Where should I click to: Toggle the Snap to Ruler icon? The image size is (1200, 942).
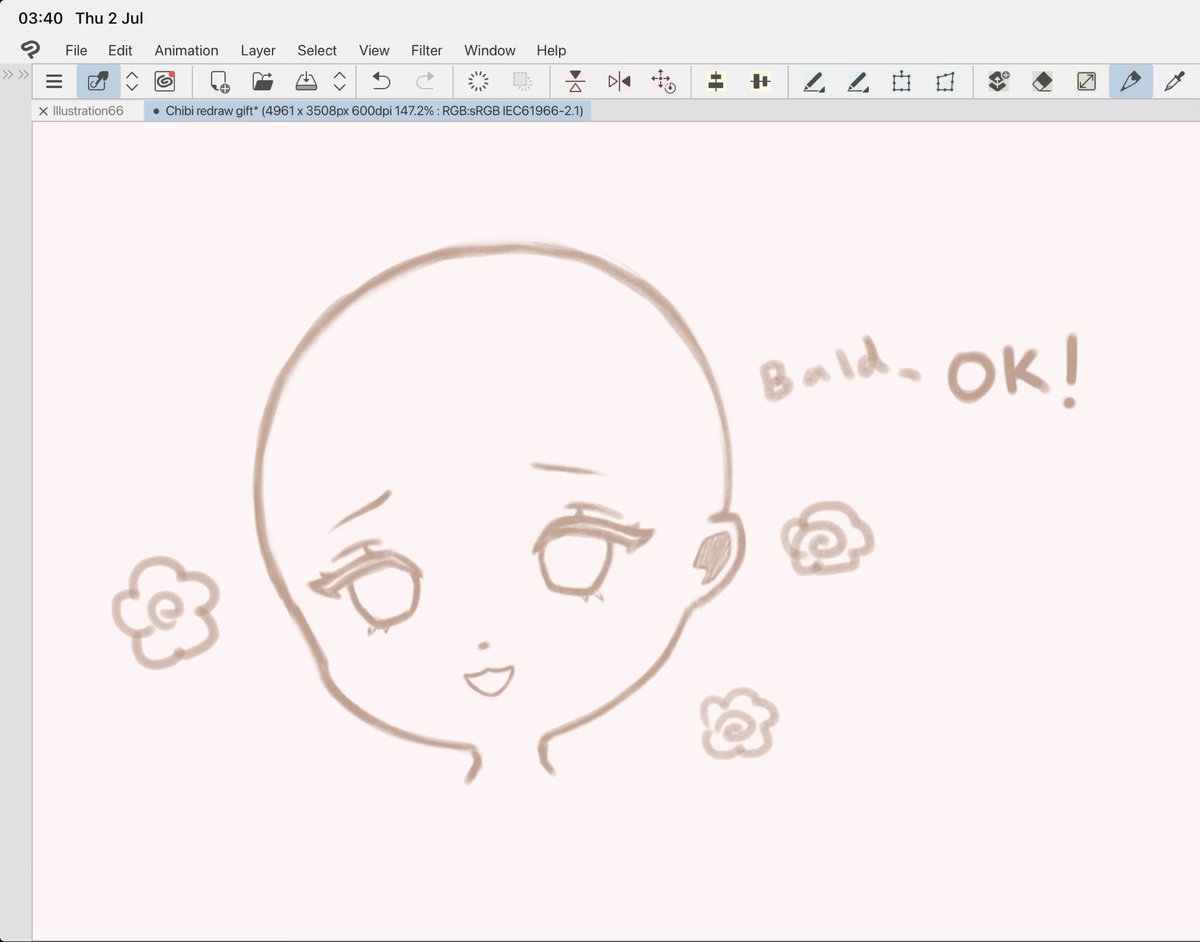(716, 82)
